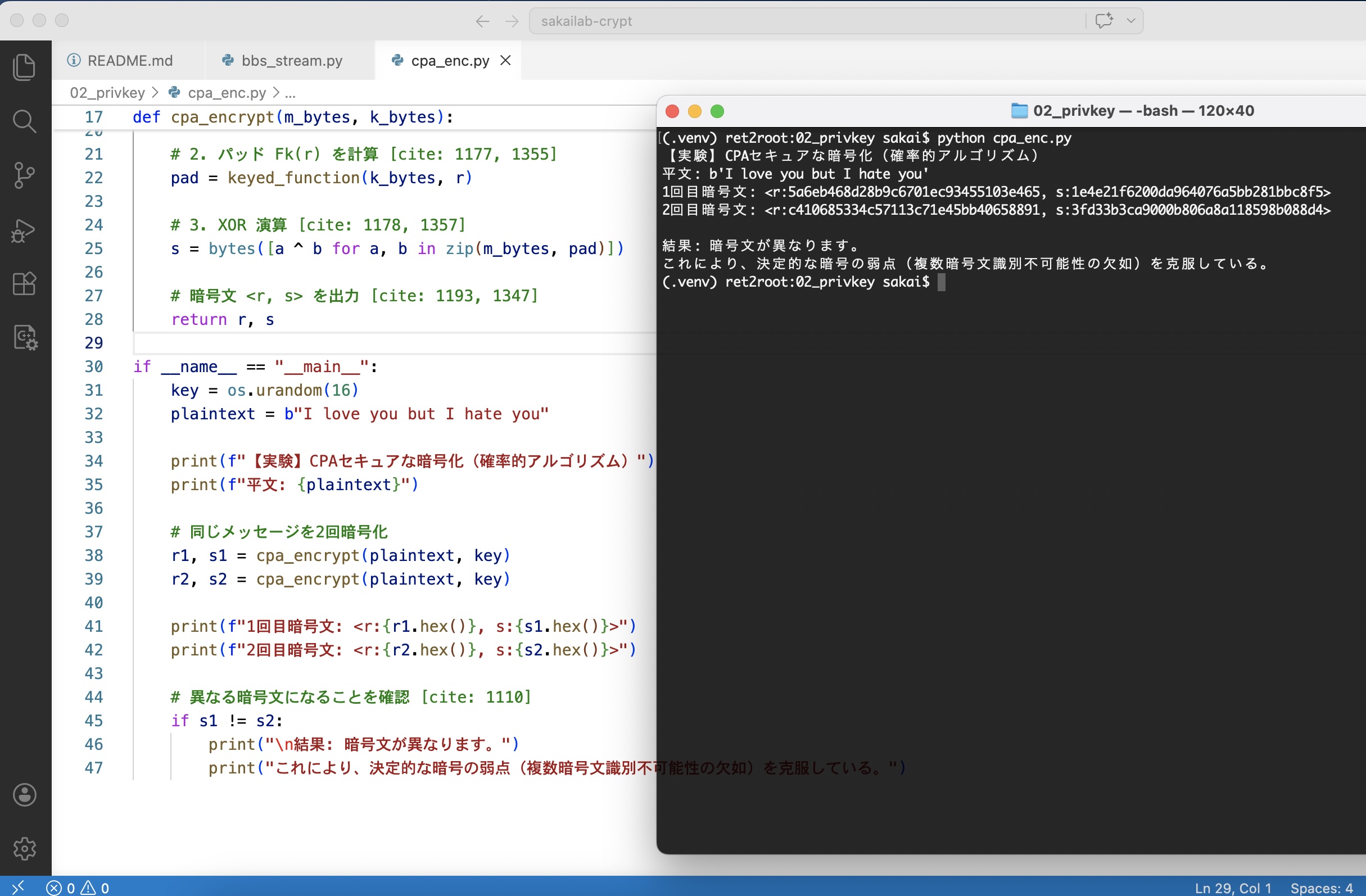
Task: Close the cpa_enc.py tab
Action: (506, 60)
